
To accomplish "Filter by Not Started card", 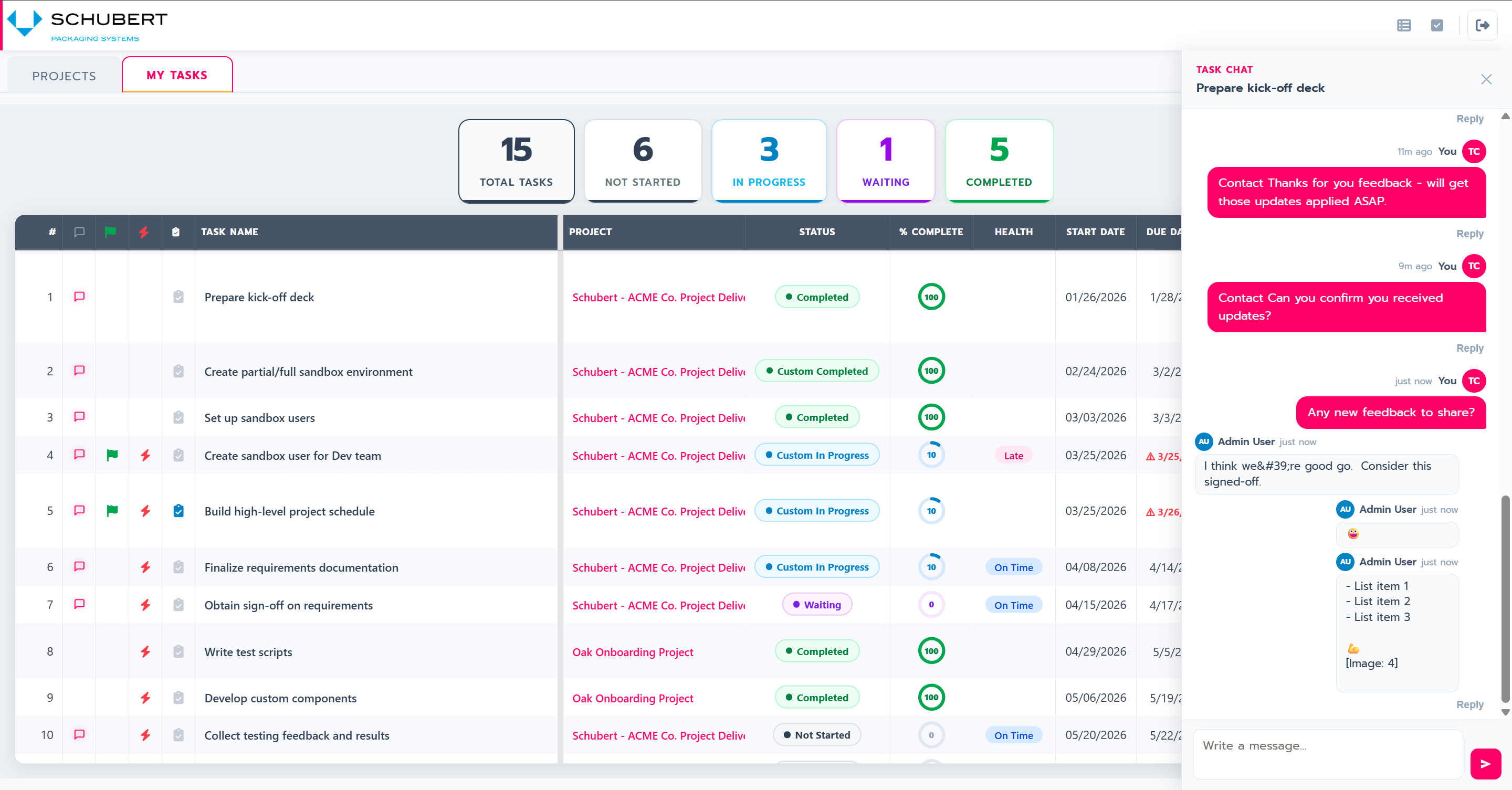I will tap(643, 161).
